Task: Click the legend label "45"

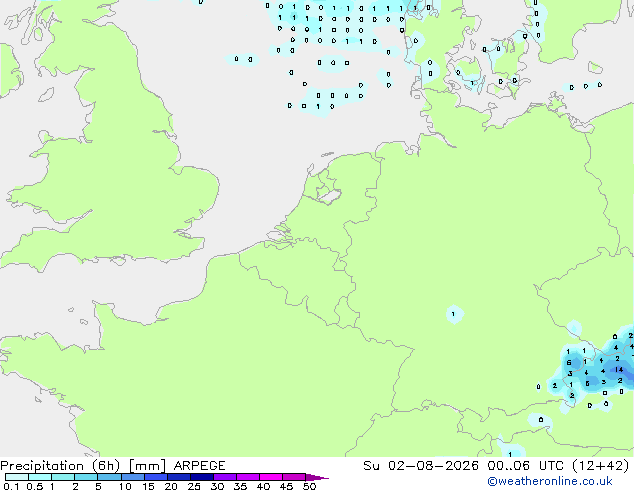Action: click(286, 486)
